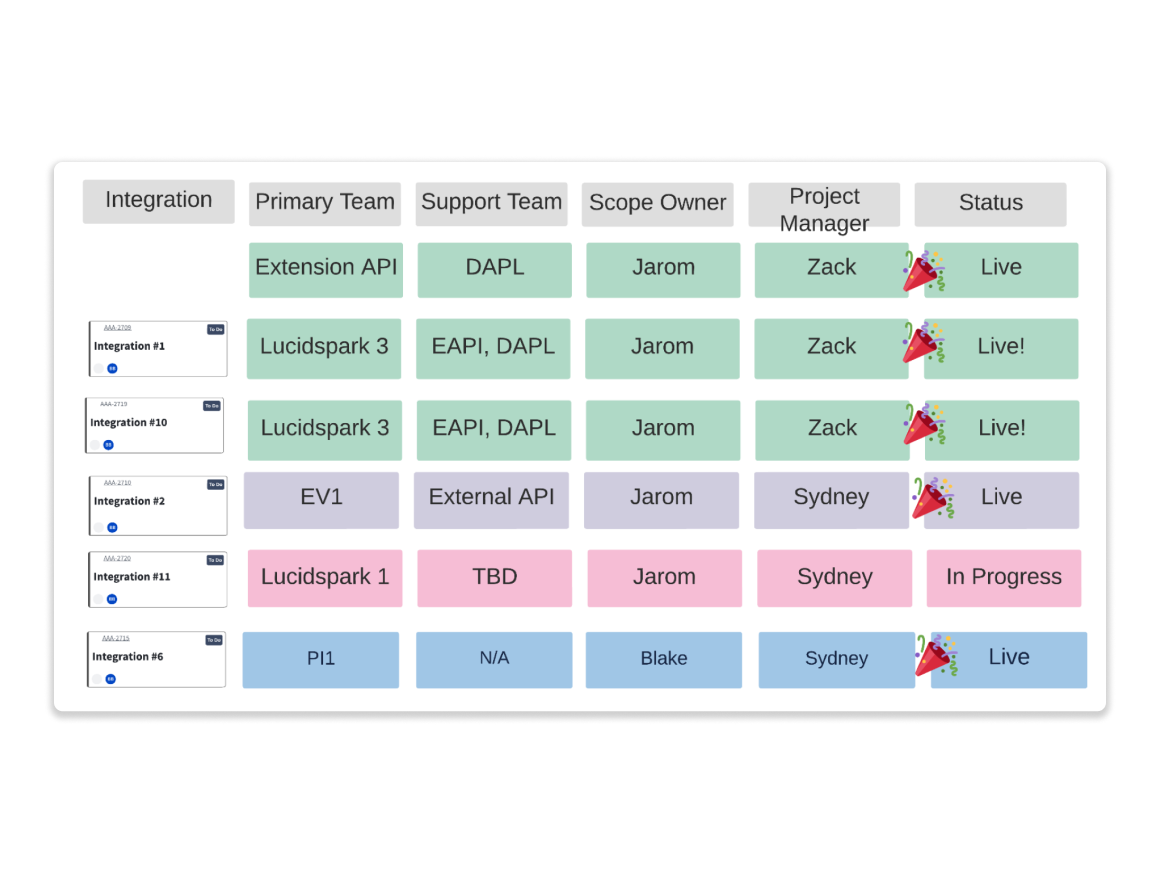The image size is (1160, 870).
Task: Select the purple External API cell
Action: tap(491, 499)
